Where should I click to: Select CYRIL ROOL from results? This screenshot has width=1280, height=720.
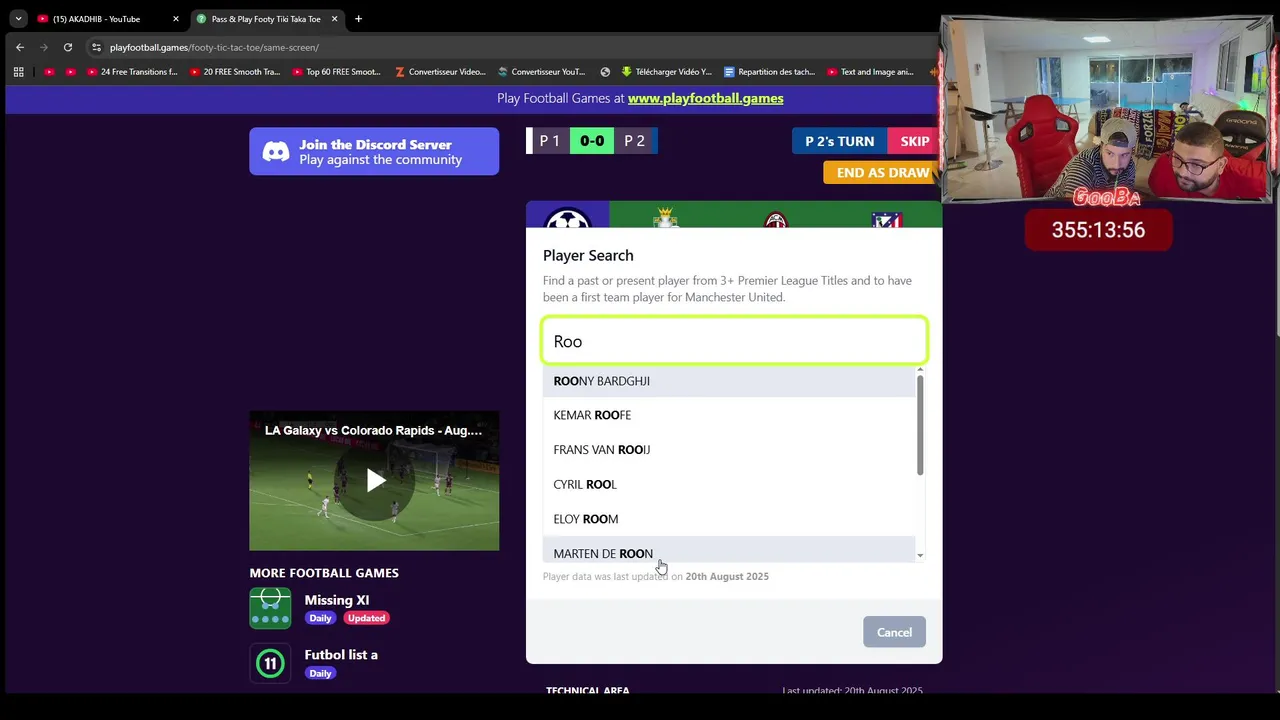729,484
